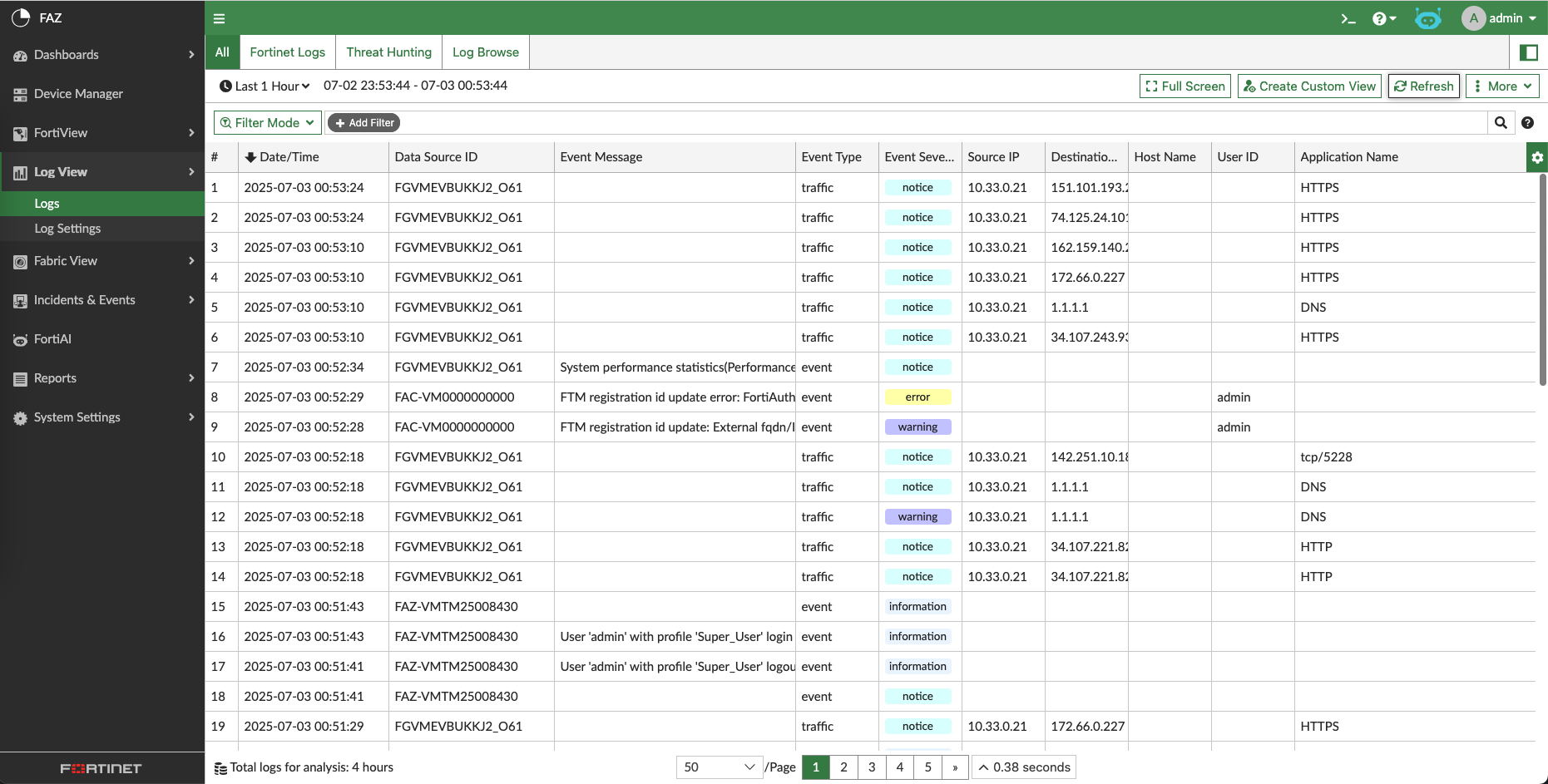The image size is (1548, 784).
Task: Open the CLI console icon
Action: tap(1348, 18)
